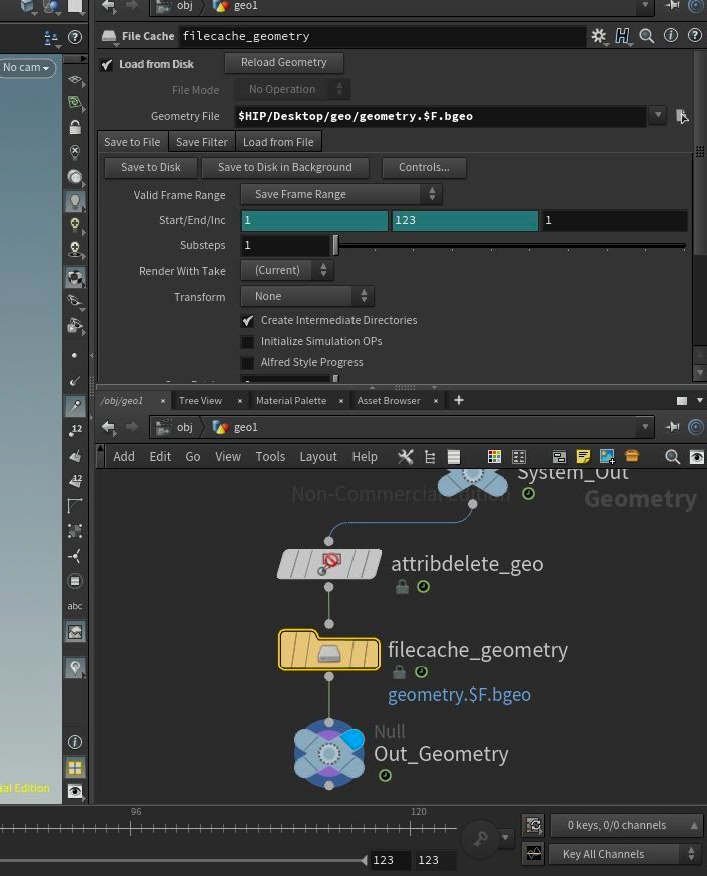Uncheck Create Intermediate Directories
This screenshot has width=707, height=876.
point(248,321)
